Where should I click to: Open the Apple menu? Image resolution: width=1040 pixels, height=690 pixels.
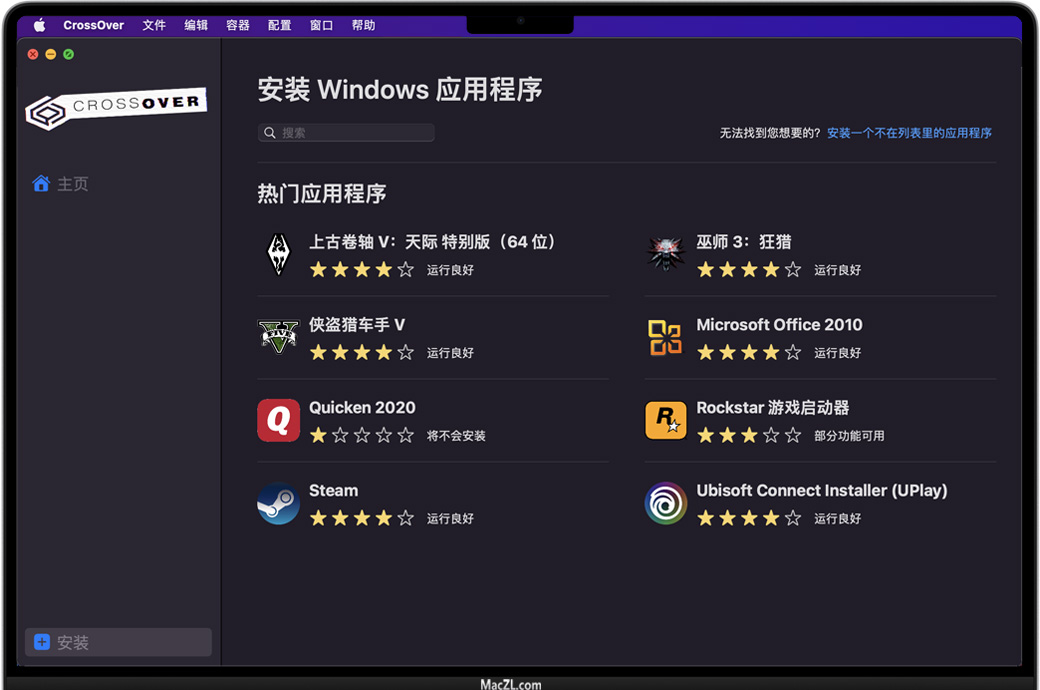tap(40, 25)
